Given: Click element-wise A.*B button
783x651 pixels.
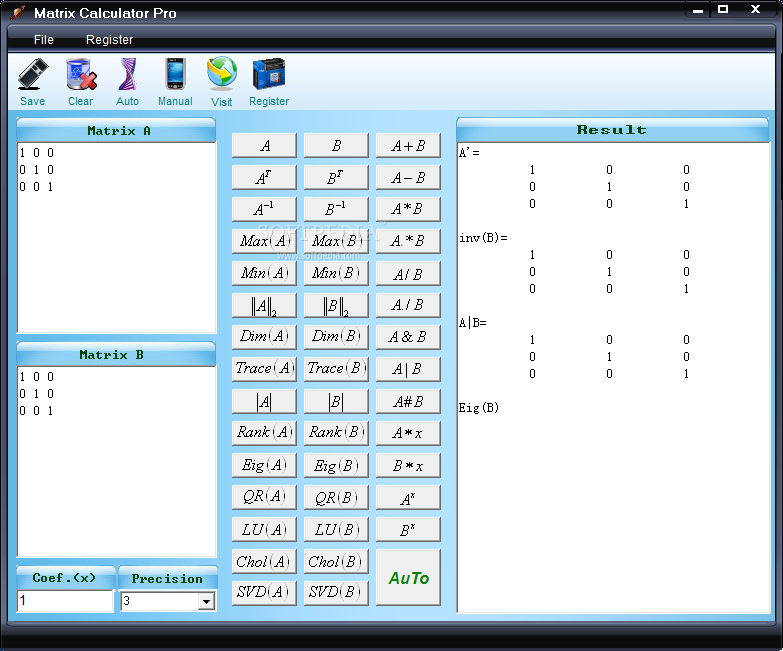Looking at the screenshot, I should [x=408, y=241].
